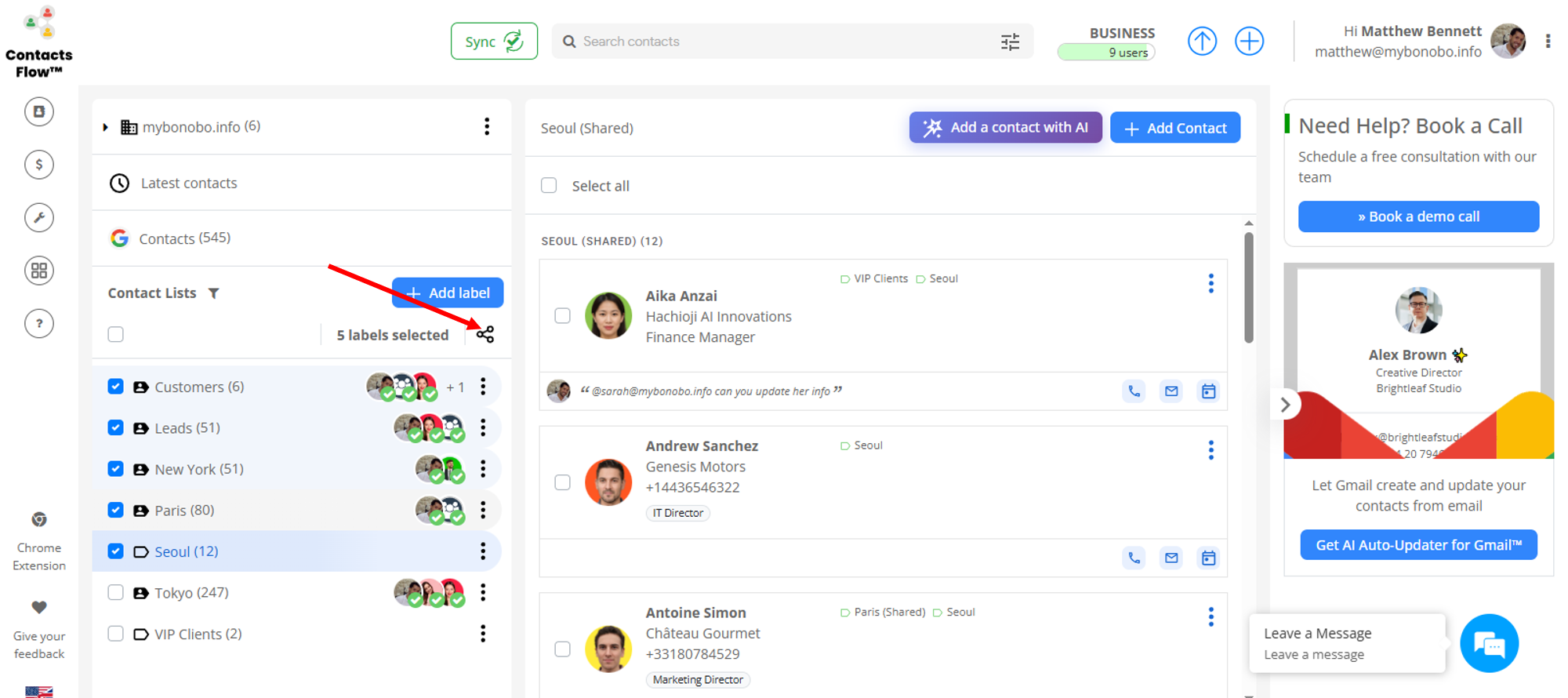This screenshot has width=1568, height=698.
Task: Open Aika Anzai contact options menu
Action: pyautogui.click(x=1210, y=283)
